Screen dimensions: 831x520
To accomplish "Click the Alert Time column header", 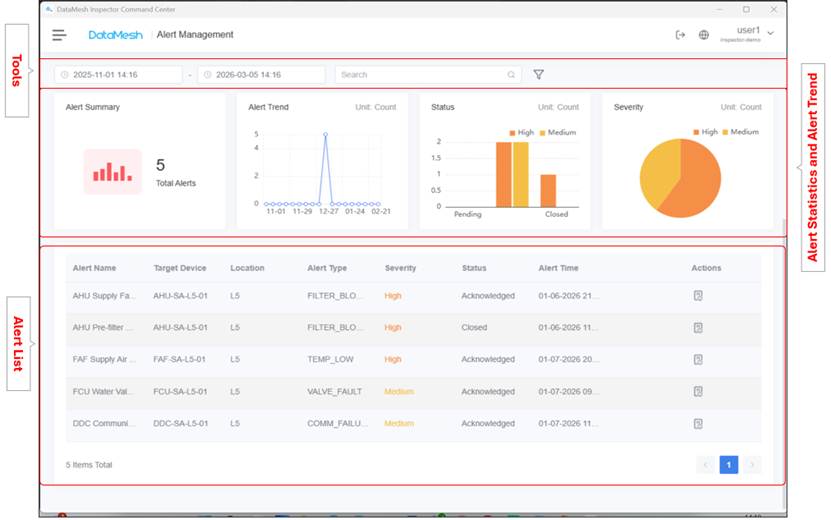I will pyautogui.click(x=558, y=268).
